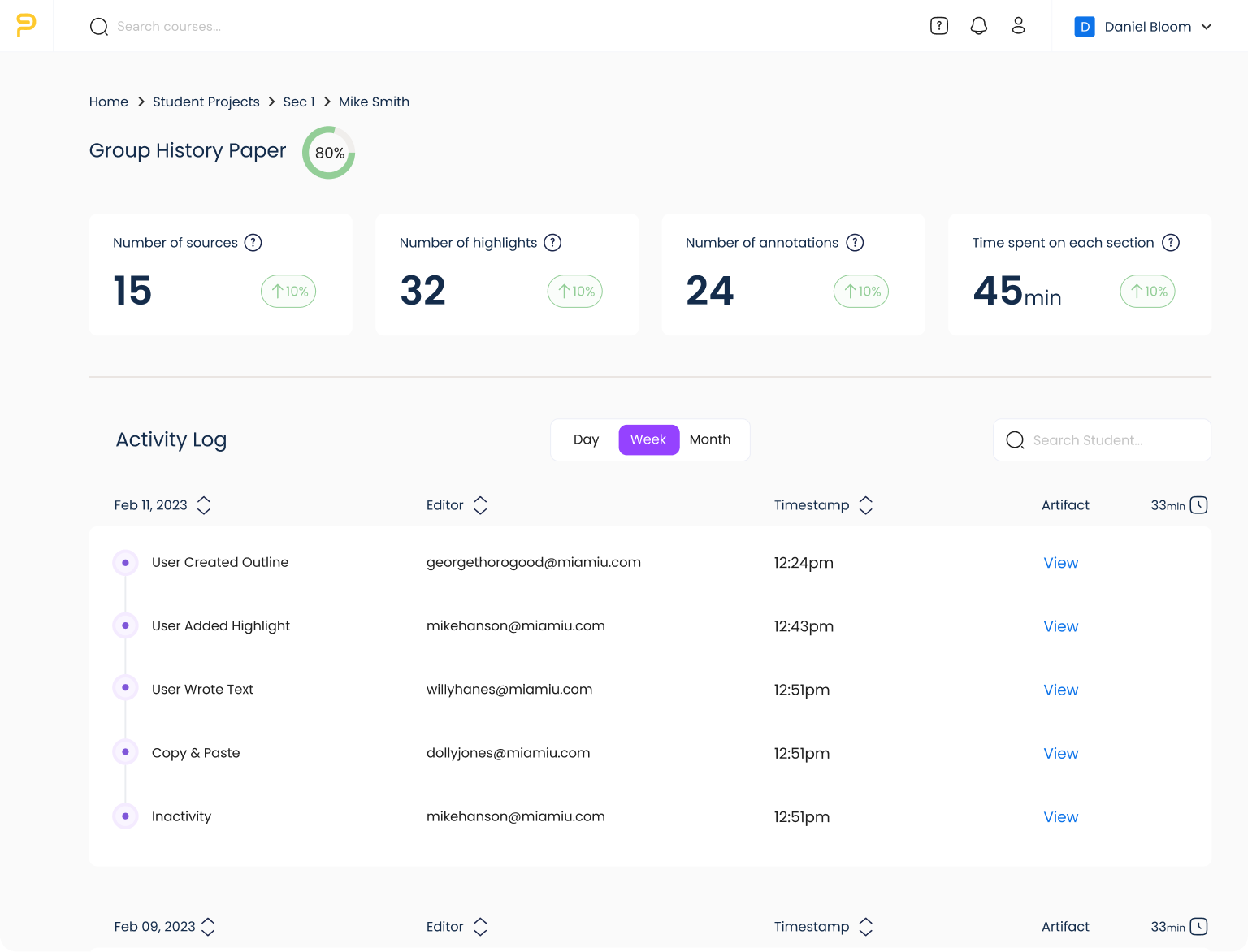1248x952 pixels.
Task: View artifact for User Created Outline
Action: [1061, 563]
